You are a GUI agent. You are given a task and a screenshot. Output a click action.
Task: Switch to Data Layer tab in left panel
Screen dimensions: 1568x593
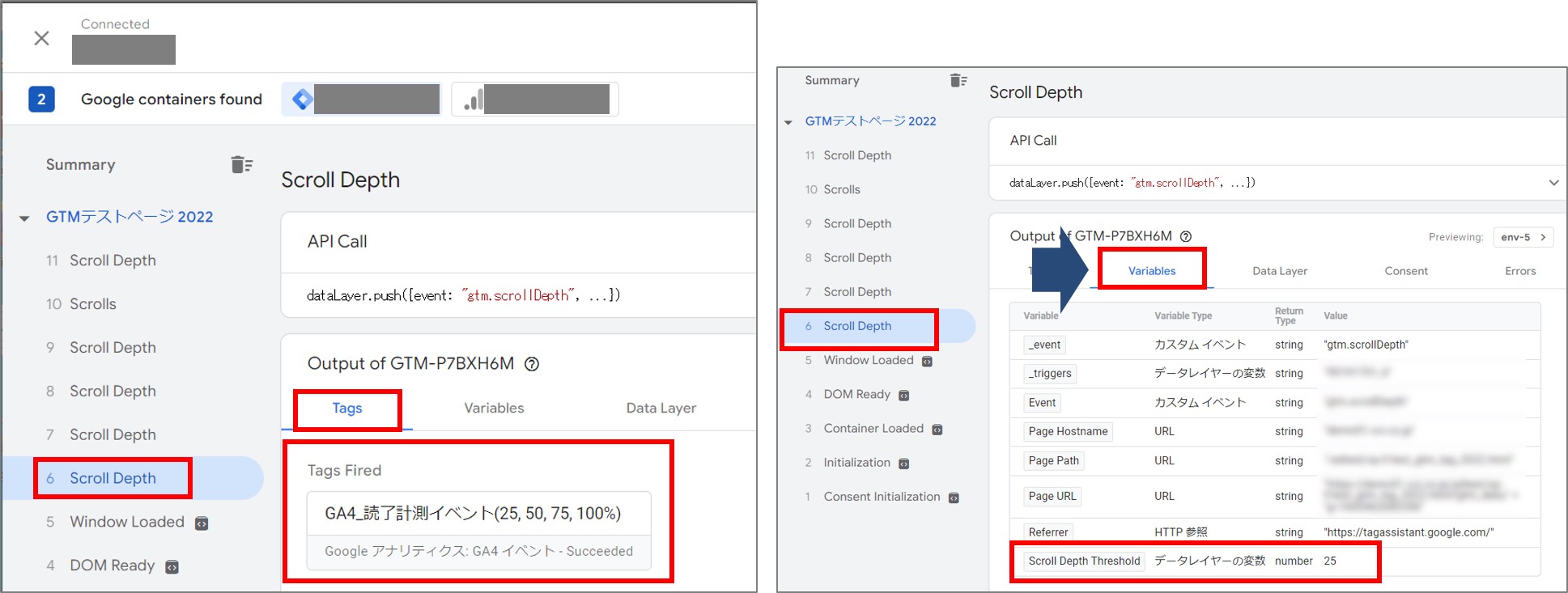661,409
